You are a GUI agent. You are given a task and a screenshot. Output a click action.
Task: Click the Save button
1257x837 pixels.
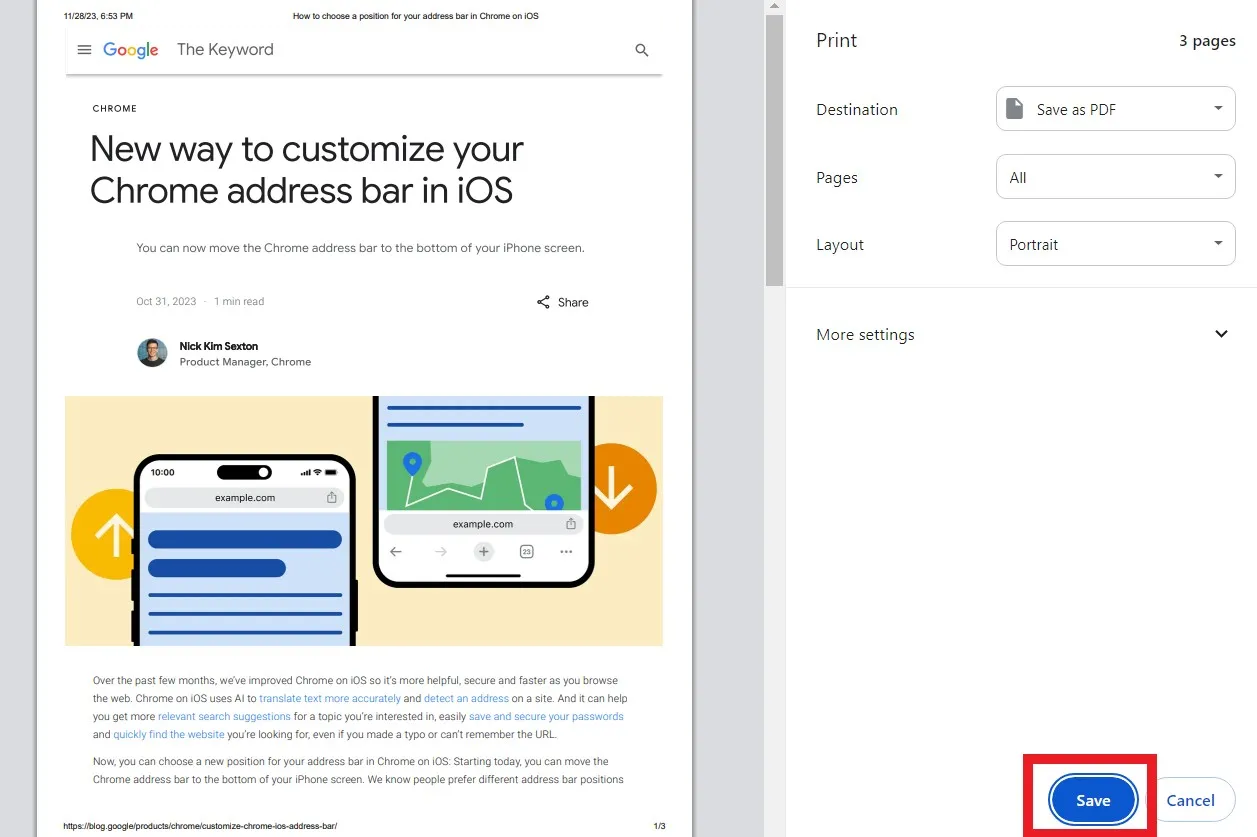[1091, 800]
